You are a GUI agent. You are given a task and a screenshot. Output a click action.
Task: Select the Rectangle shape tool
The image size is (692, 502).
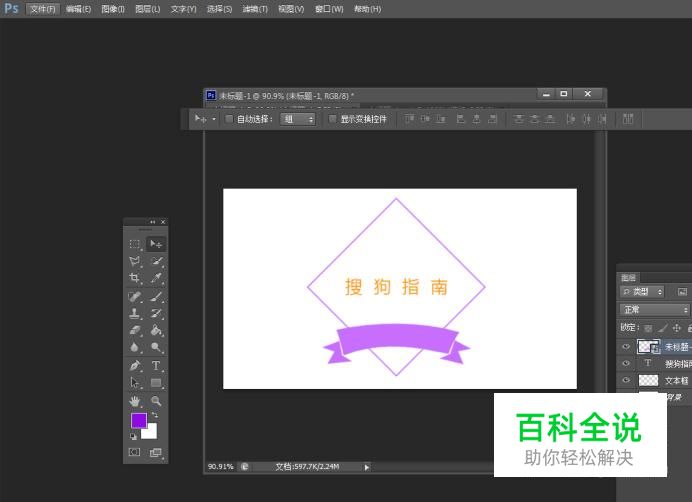pos(156,383)
